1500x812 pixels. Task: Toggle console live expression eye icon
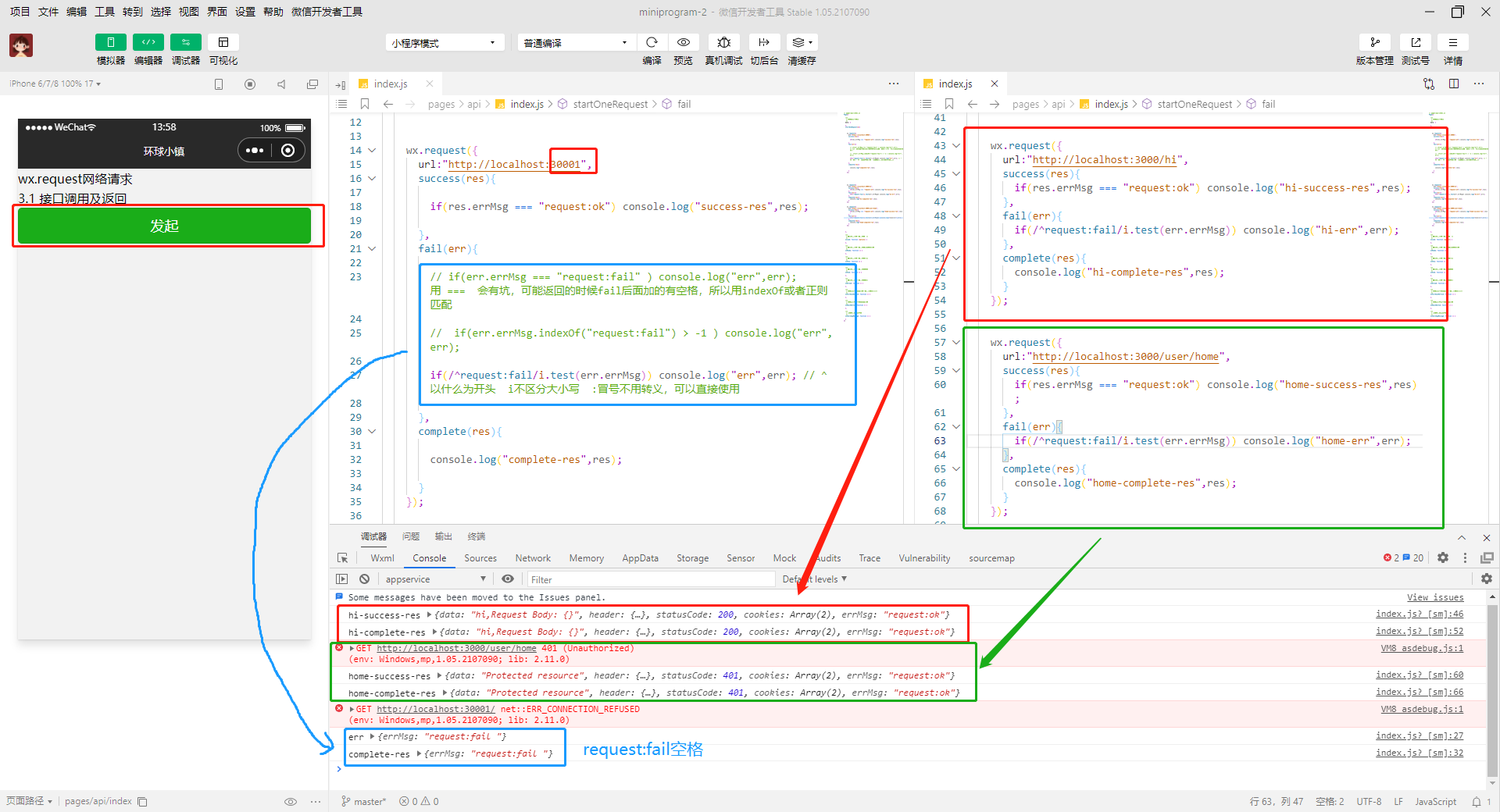(x=508, y=579)
